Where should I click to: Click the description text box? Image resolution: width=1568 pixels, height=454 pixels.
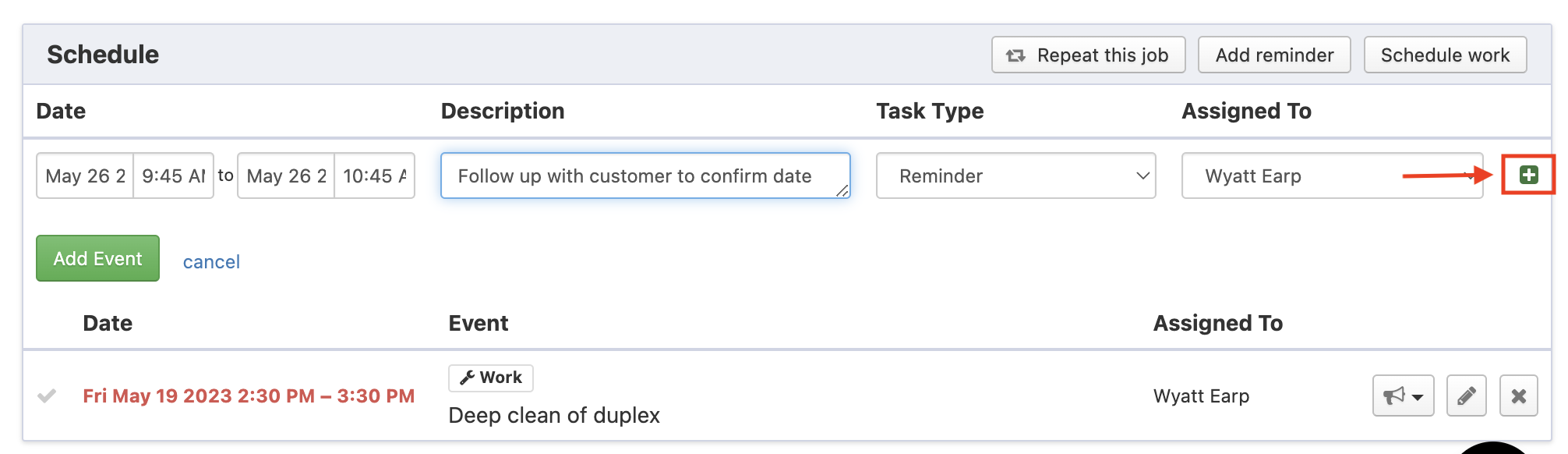click(x=645, y=176)
